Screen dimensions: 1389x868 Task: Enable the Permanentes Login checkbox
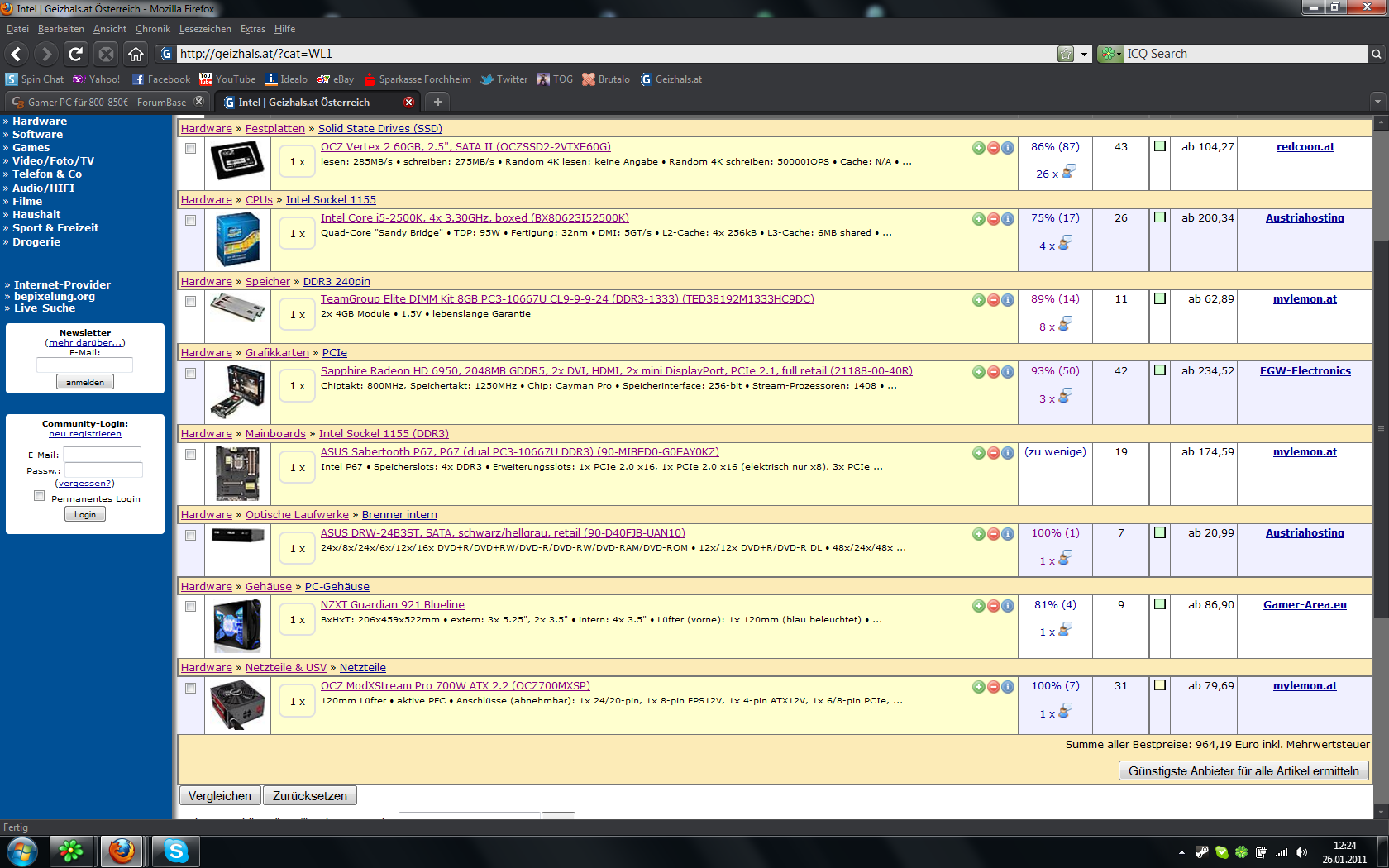(x=39, y=495)
